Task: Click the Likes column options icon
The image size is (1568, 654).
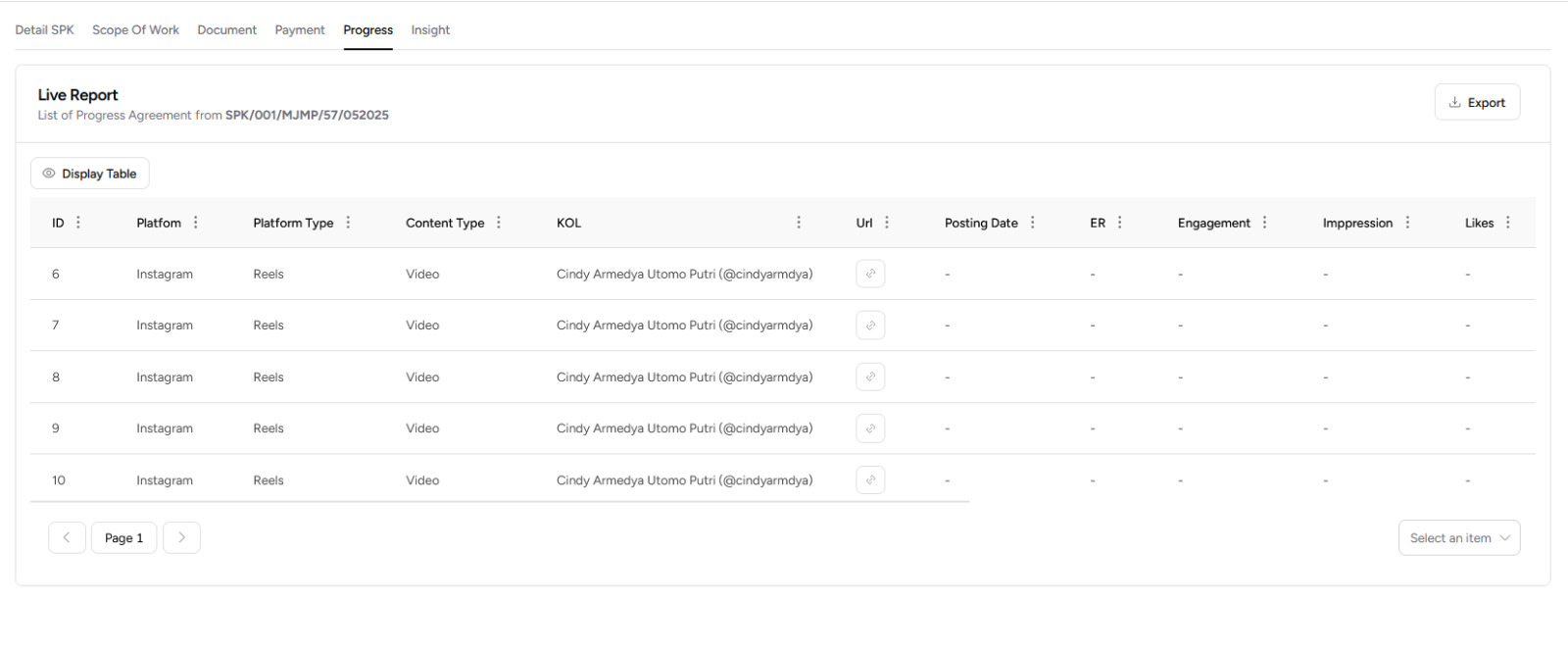Action: pos(1507,223)
